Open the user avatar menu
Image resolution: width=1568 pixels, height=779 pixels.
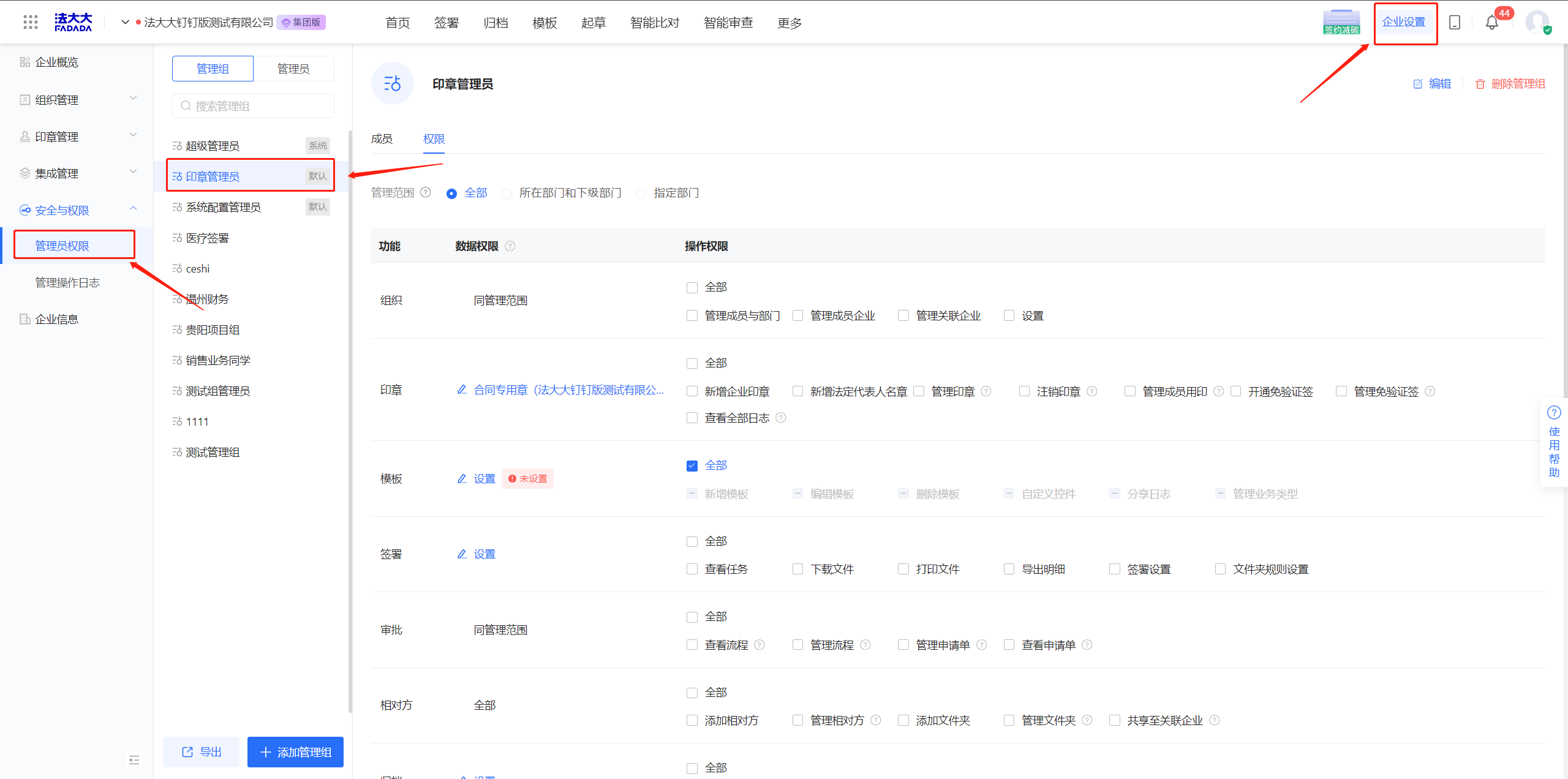[1537, 23]
